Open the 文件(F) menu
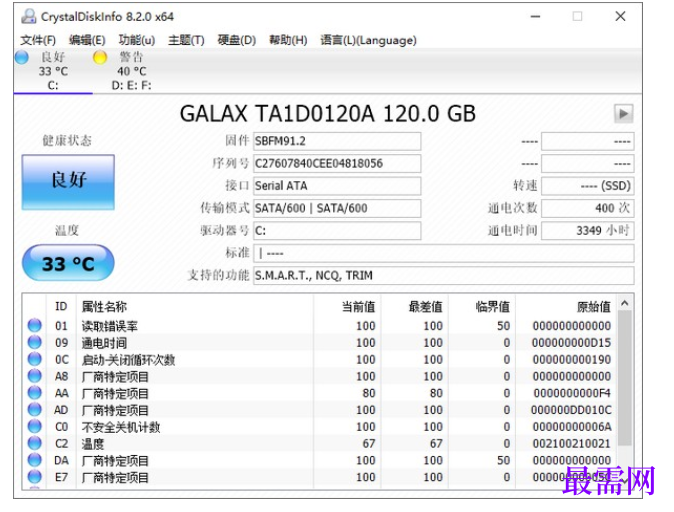Viewport: 674px width, 512px height. coord(38,40)
